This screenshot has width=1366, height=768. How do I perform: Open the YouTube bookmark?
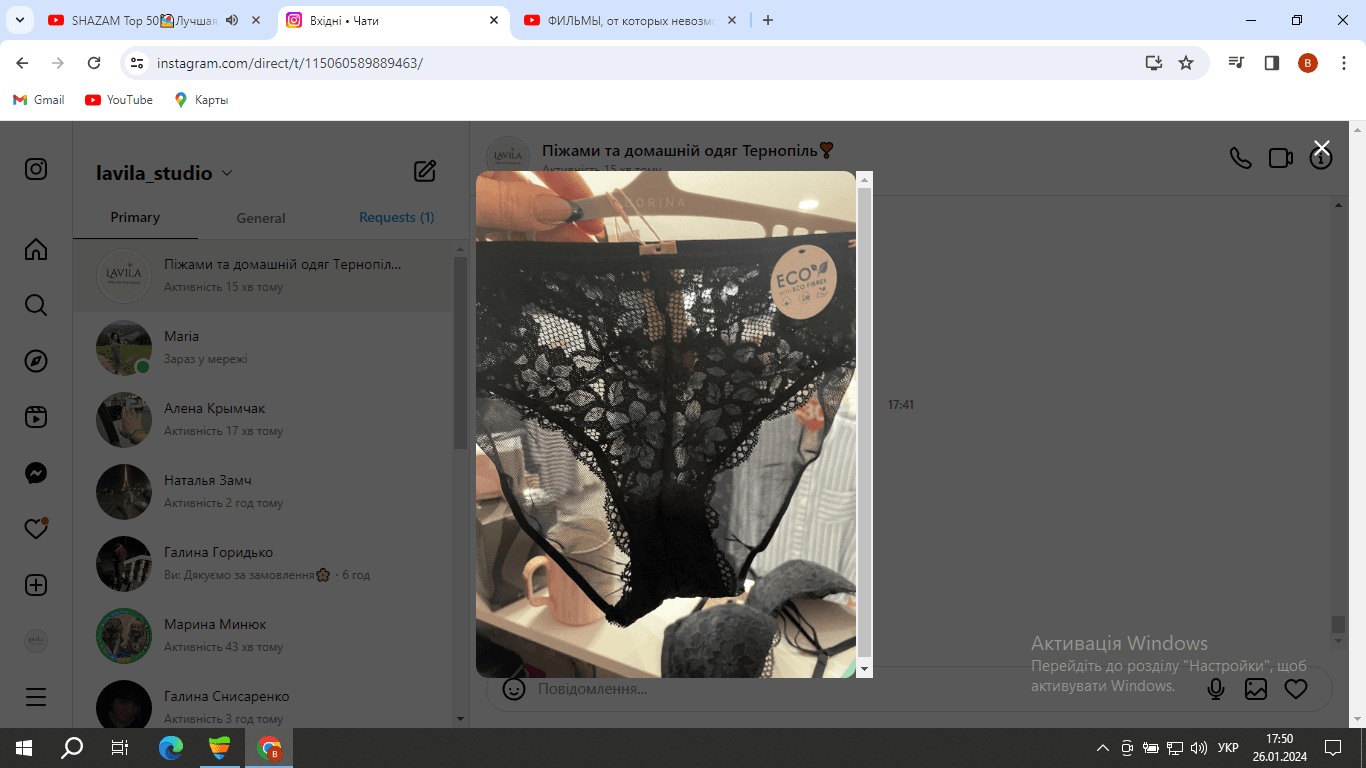point(119,100)
